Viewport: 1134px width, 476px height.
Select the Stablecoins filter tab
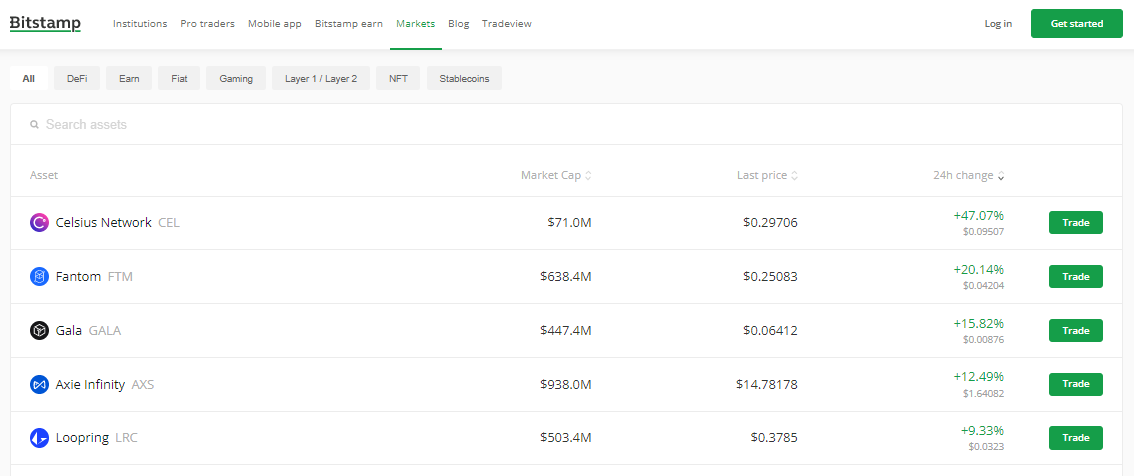[x=464, y=78]
